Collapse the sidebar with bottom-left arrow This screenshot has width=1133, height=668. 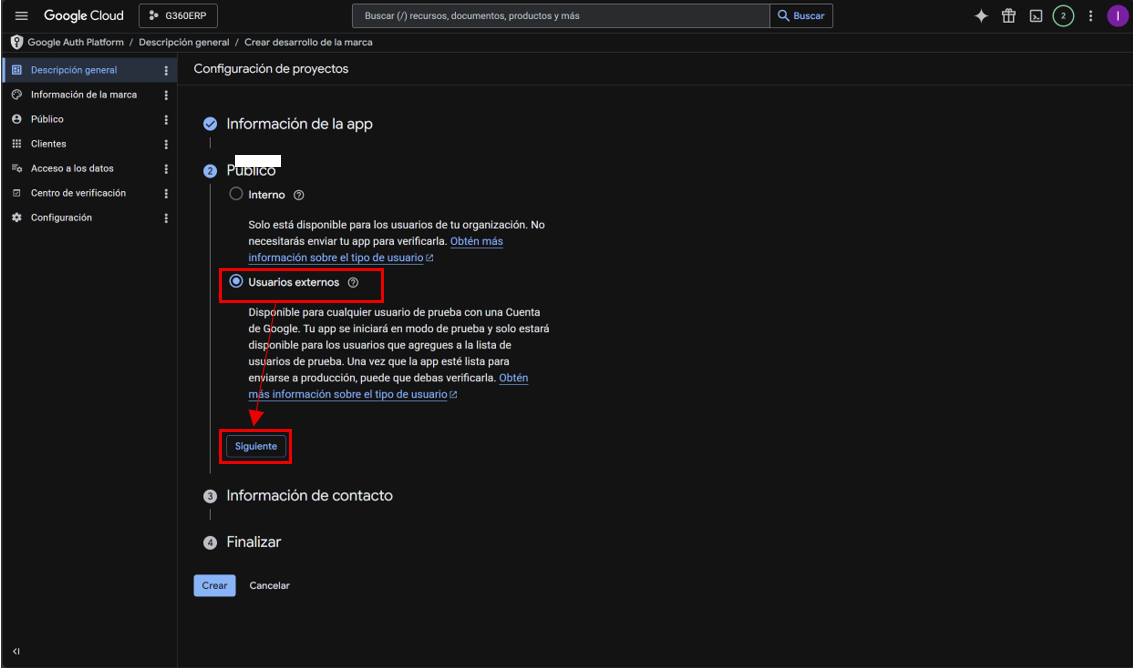(16, 651)
